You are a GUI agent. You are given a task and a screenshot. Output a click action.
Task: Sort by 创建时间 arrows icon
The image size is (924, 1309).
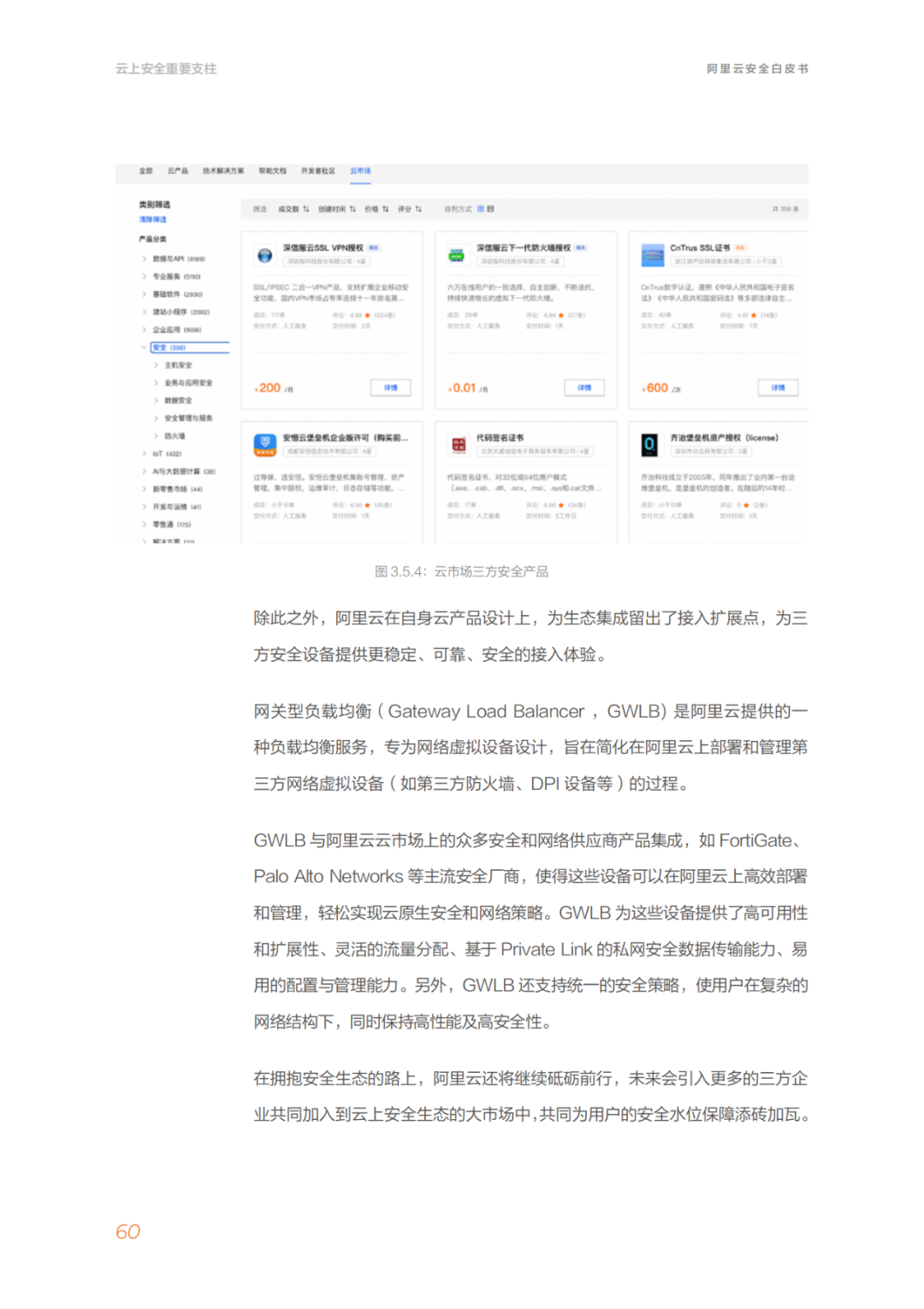tap(352, 209)
